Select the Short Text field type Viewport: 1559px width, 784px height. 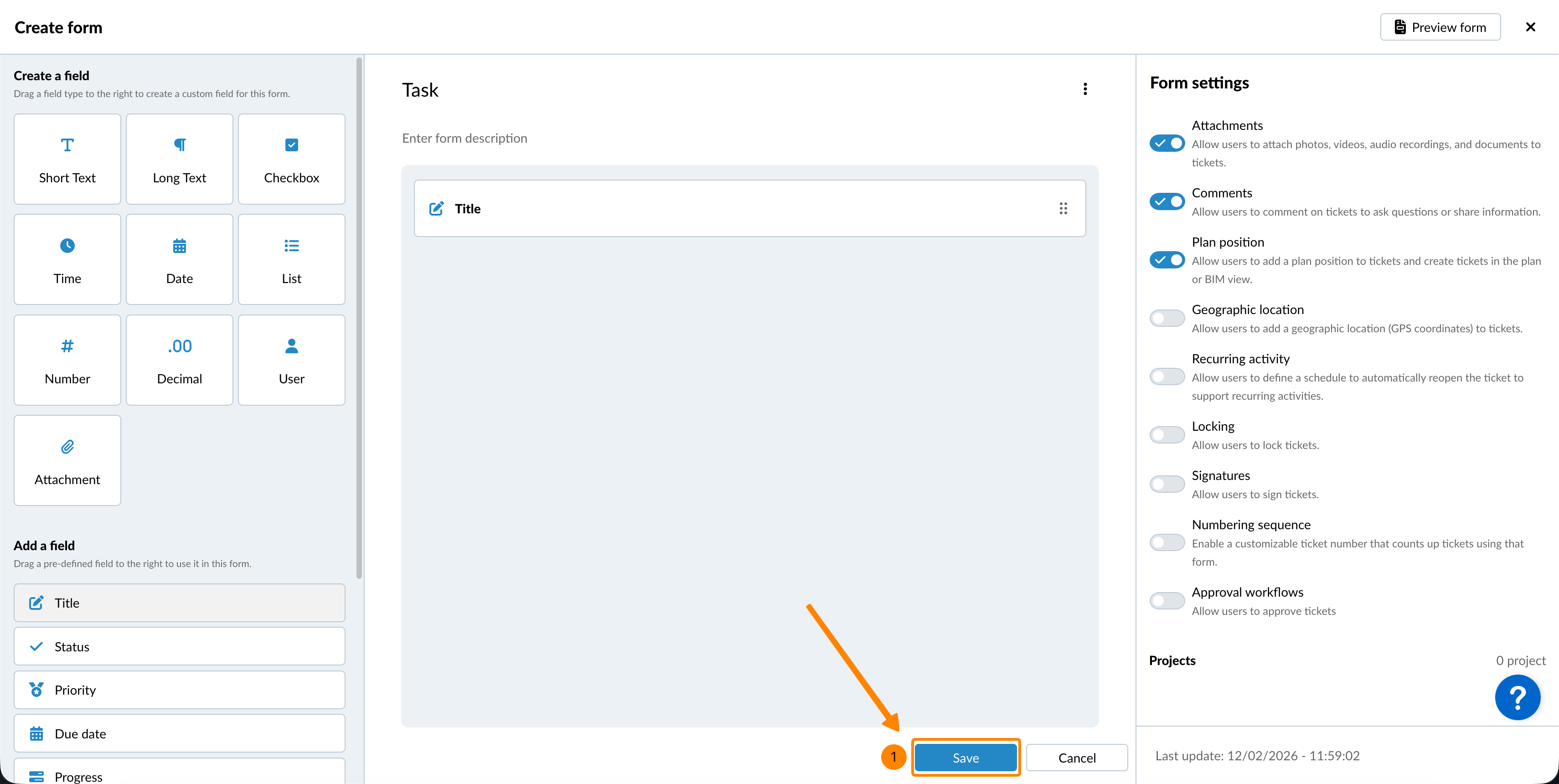pos(67,159)
